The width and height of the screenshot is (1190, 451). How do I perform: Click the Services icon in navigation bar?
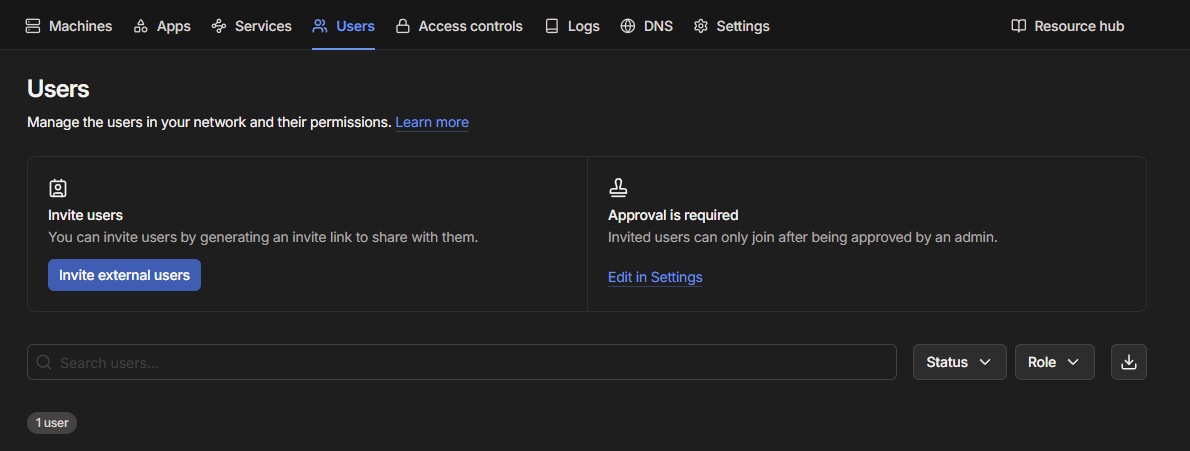pyautogui.click(x=219, y=26)
